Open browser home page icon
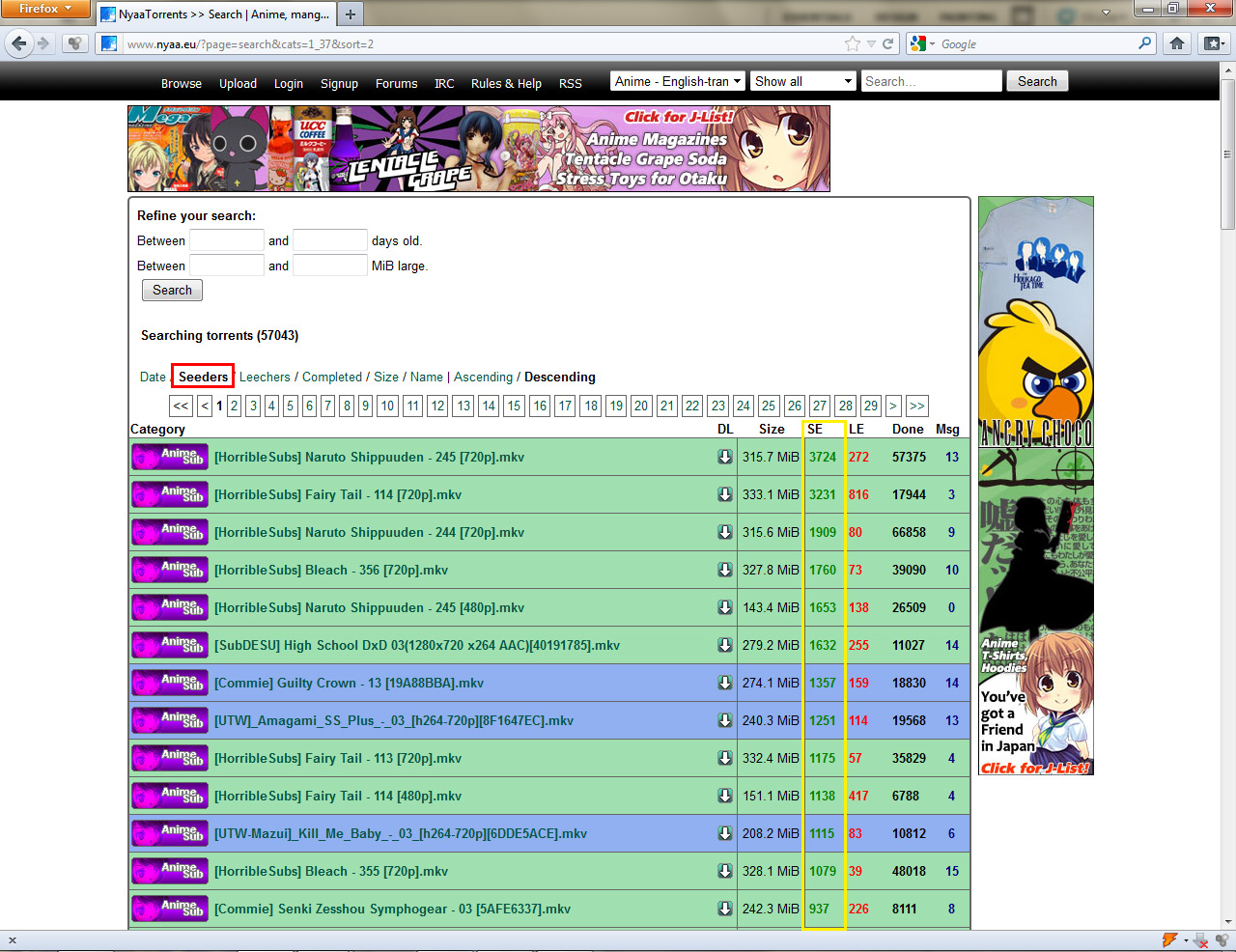The image size is (1236, 952). point(1176,43)
